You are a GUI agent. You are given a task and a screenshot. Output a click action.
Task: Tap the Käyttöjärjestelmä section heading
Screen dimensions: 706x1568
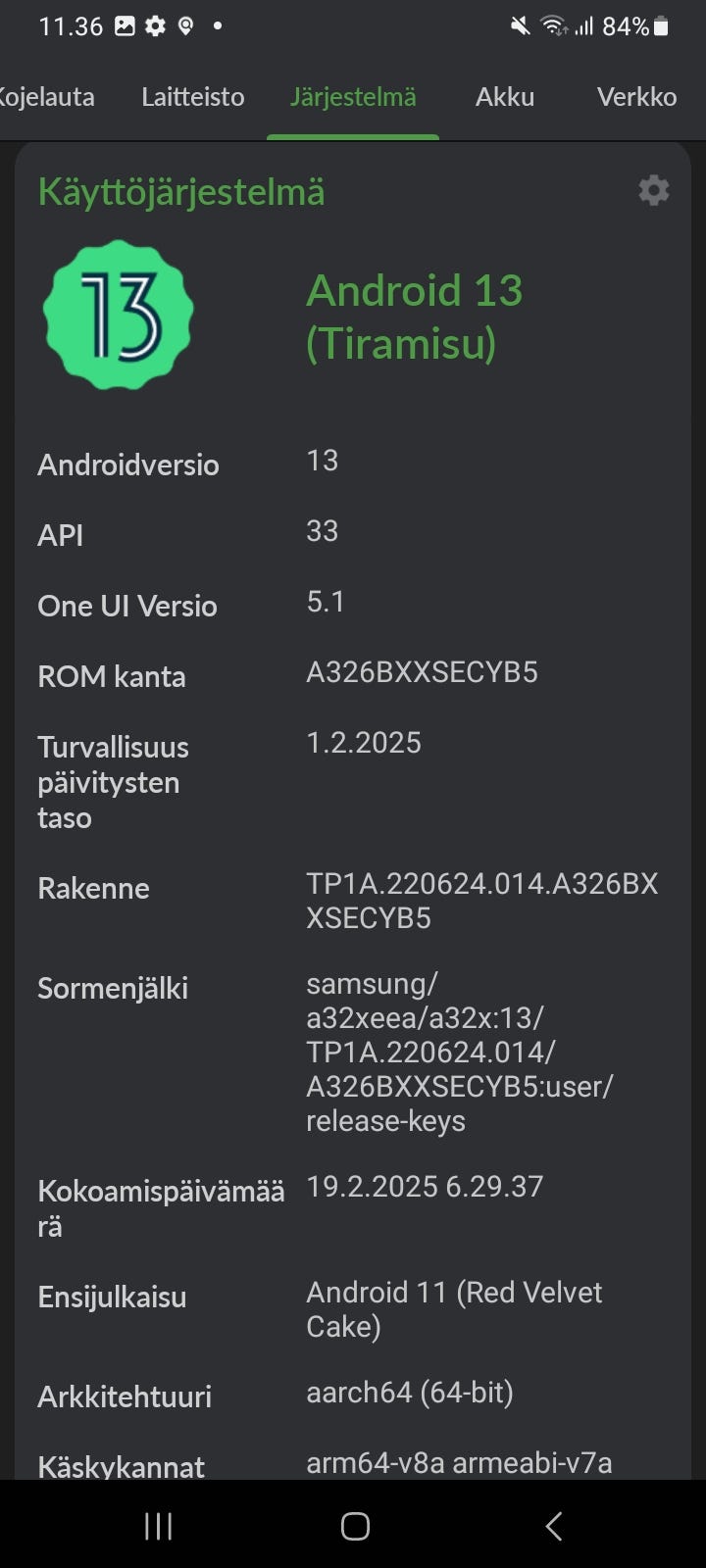tap(181, 192)
